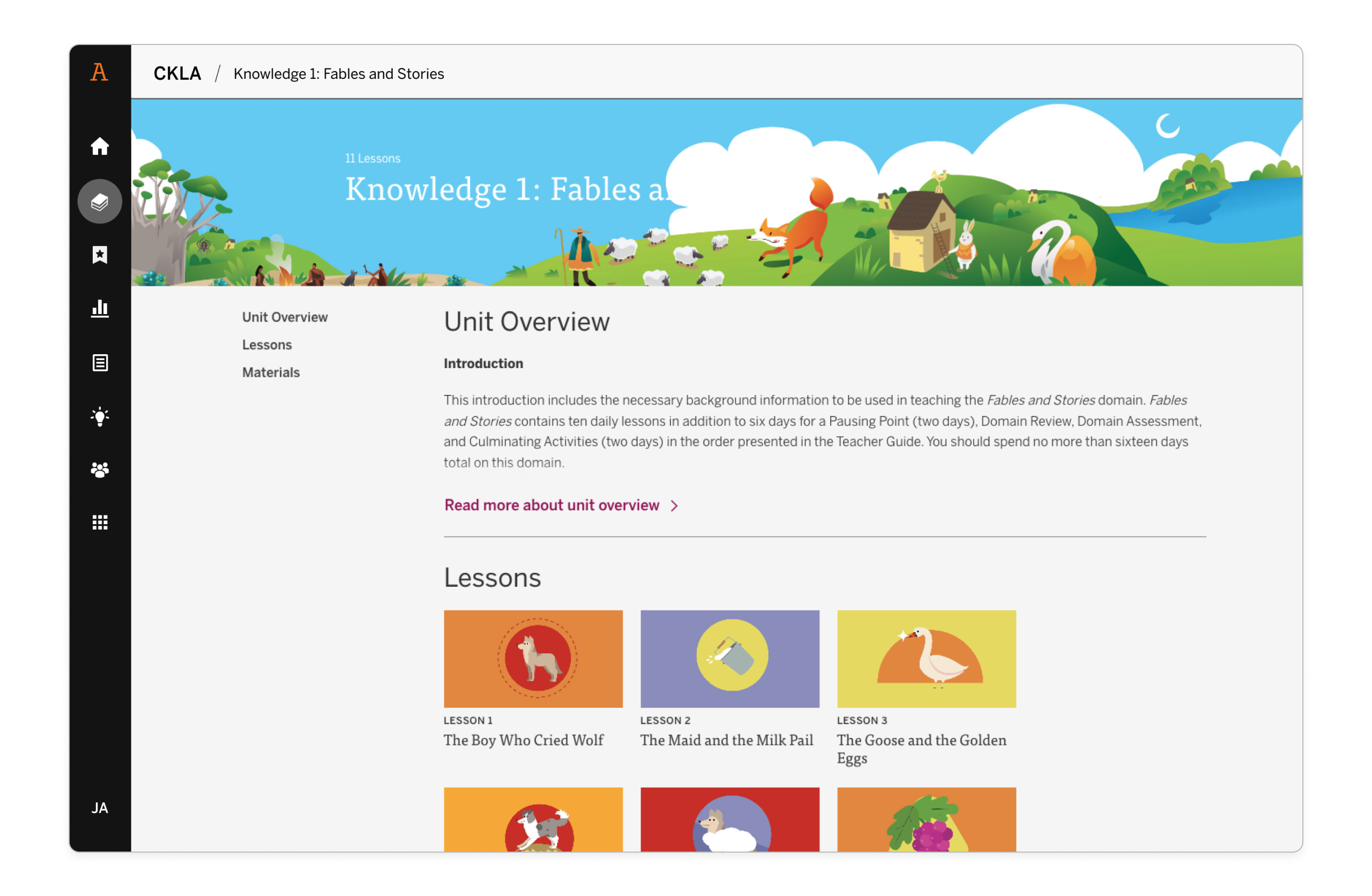1372x896 pixels.
Task: Go to Home in the sidebar
Action: pyautogui.click(x=100, y=146)
